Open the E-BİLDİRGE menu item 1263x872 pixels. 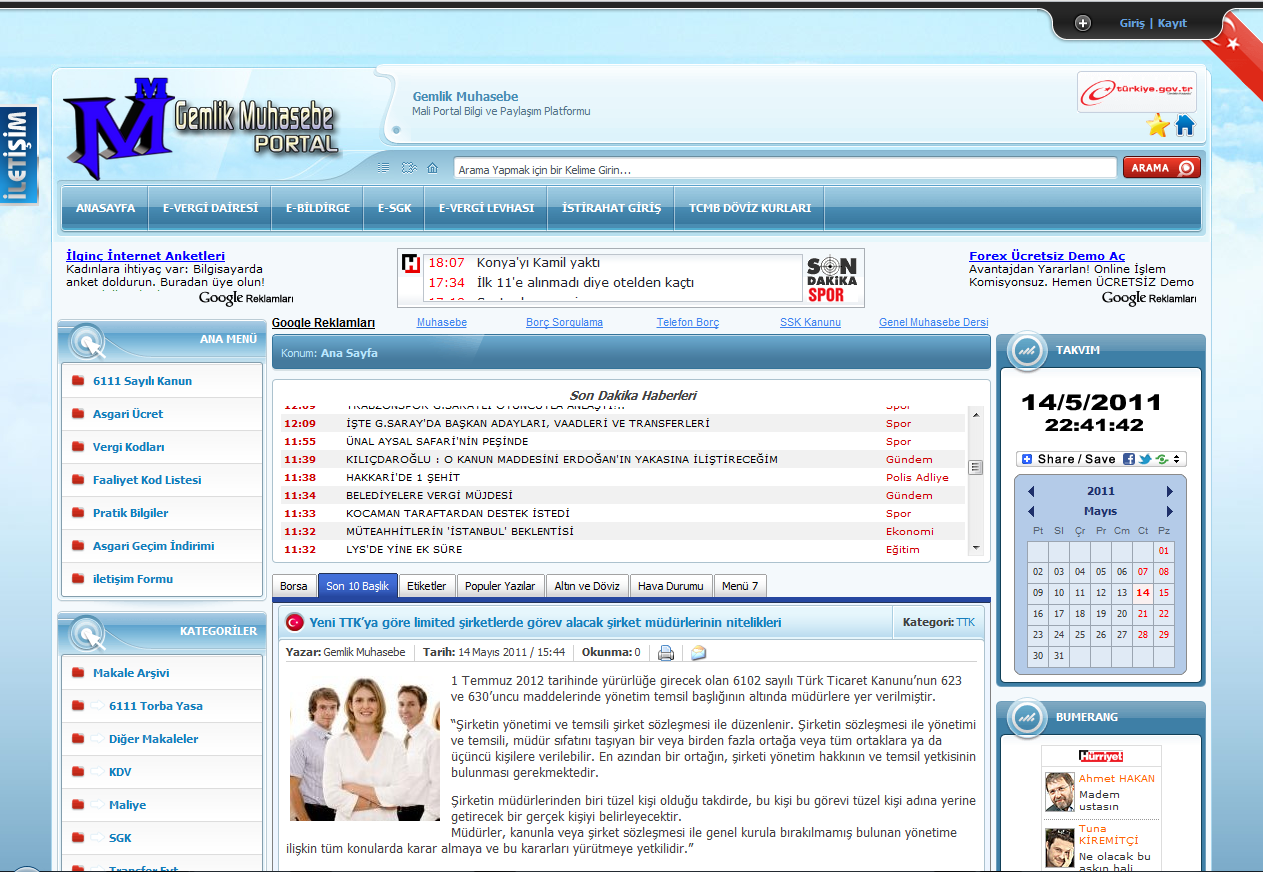(318, 208)
